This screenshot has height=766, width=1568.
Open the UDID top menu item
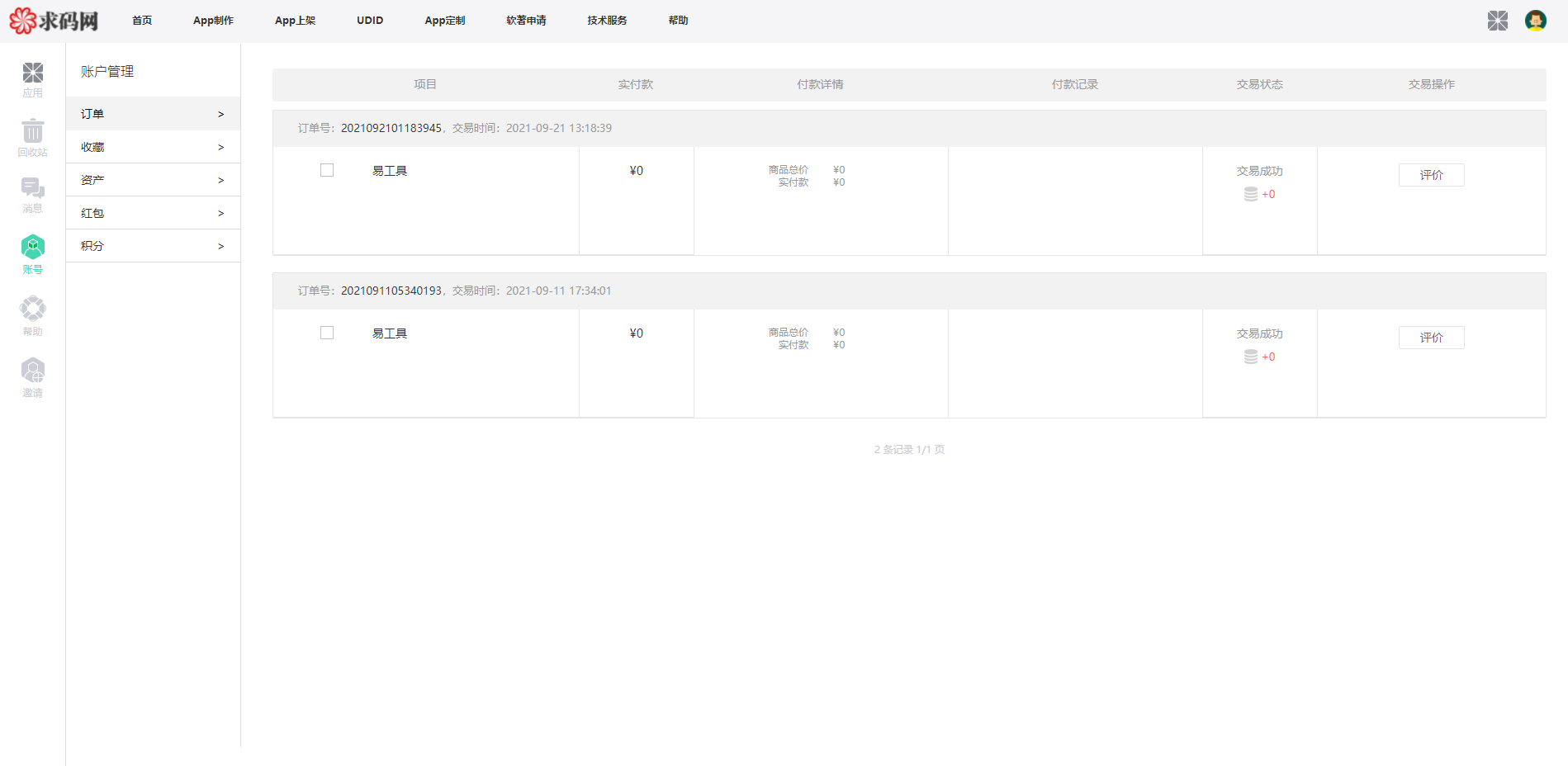click(370, 21)
